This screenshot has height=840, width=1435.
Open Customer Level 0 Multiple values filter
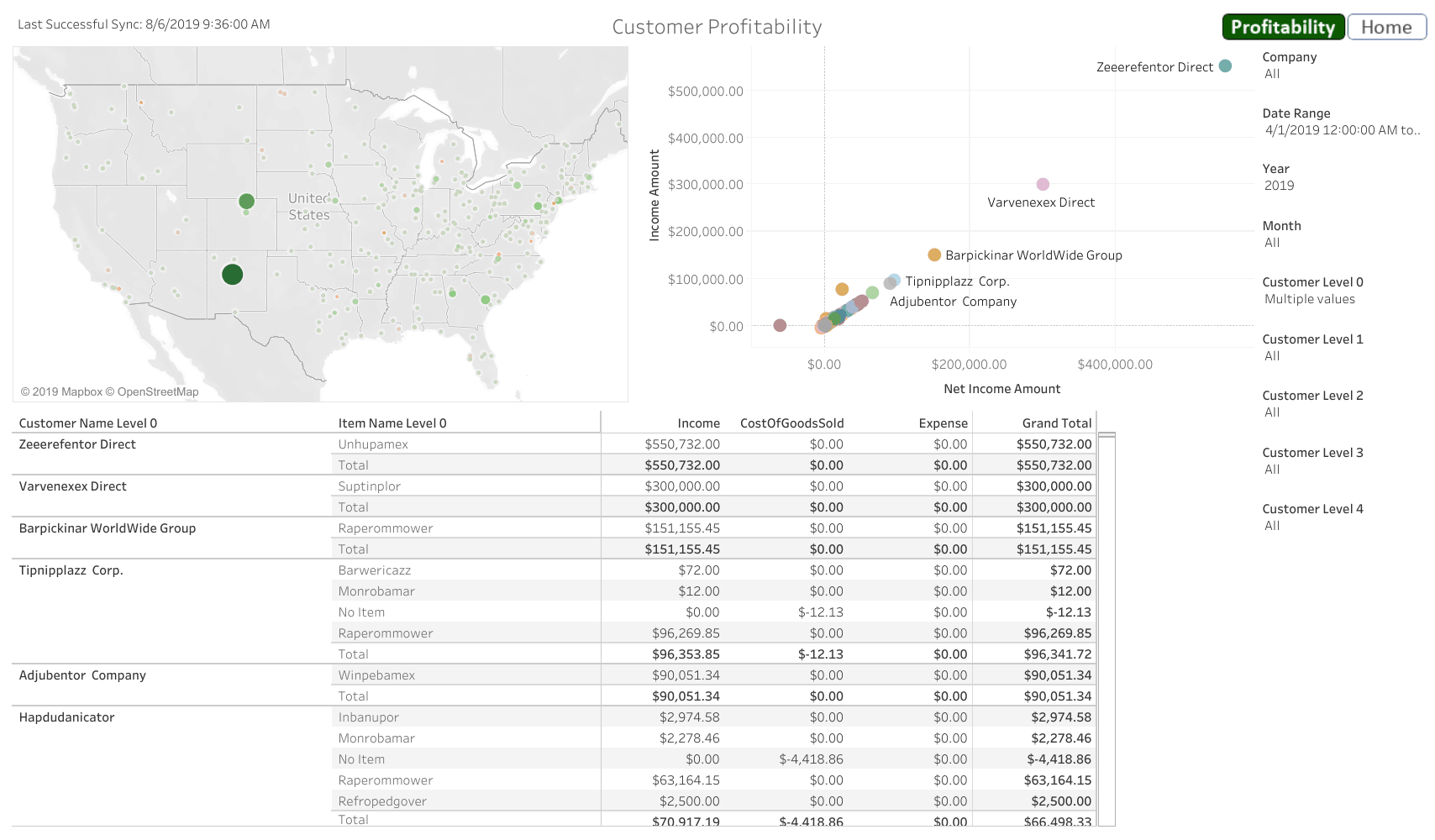1309,299
